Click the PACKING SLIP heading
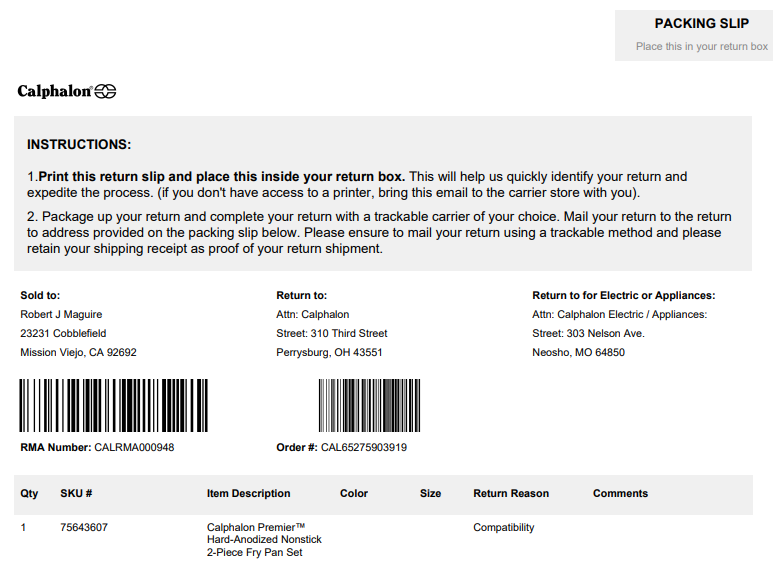This screenshot has width=773, height=565. point(702,23)
